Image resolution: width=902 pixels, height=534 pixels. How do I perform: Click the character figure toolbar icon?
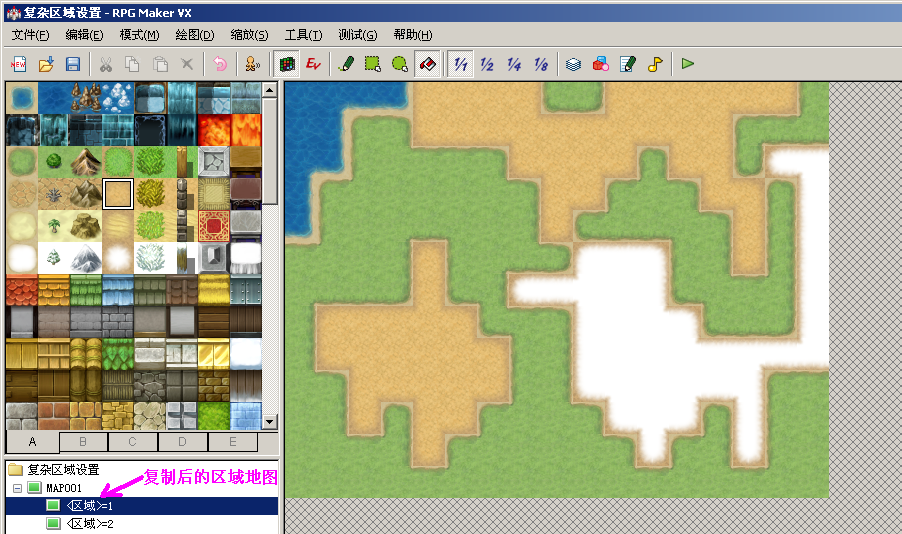253,64
